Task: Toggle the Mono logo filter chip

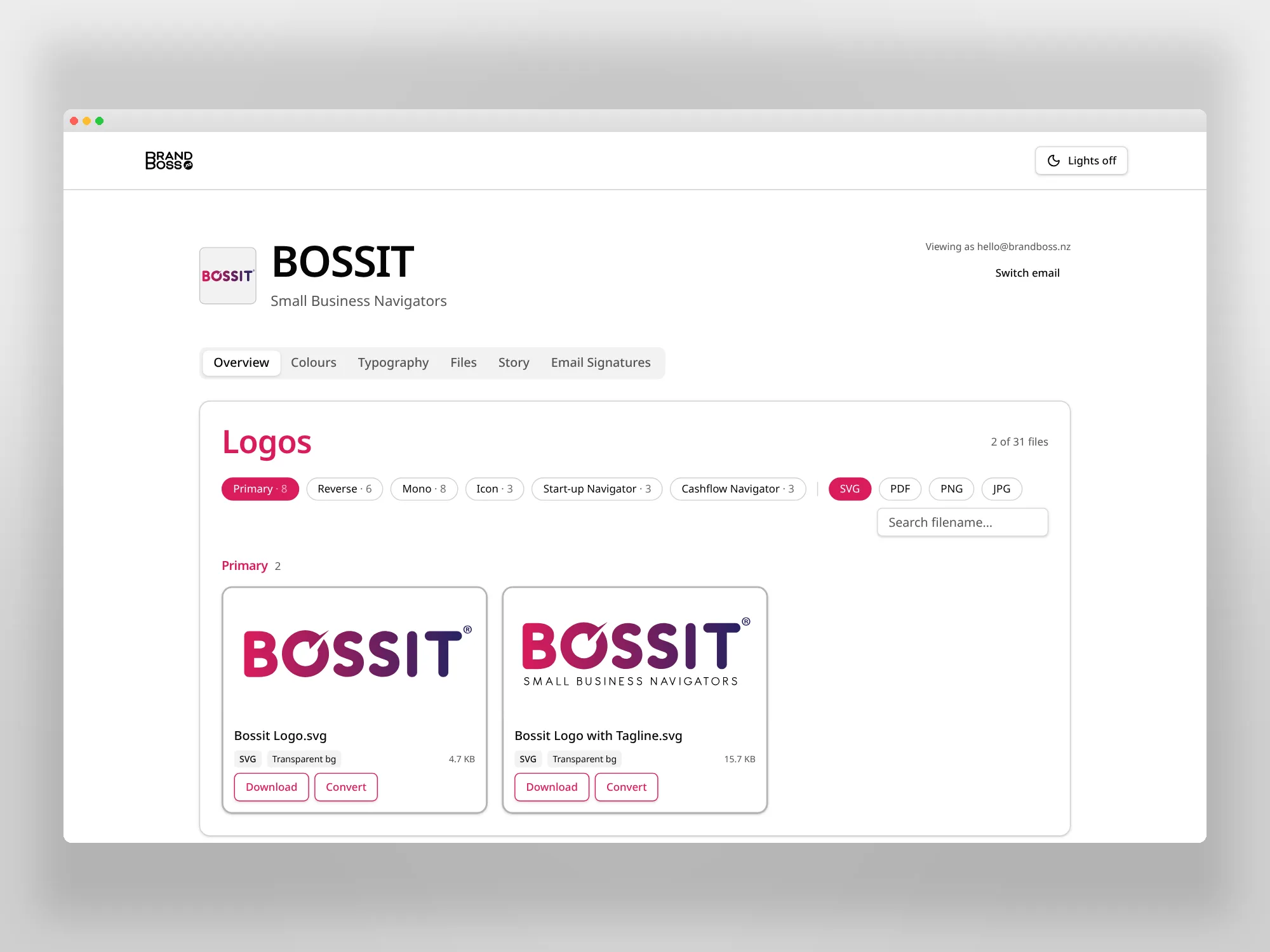Action: coord(424,489)
